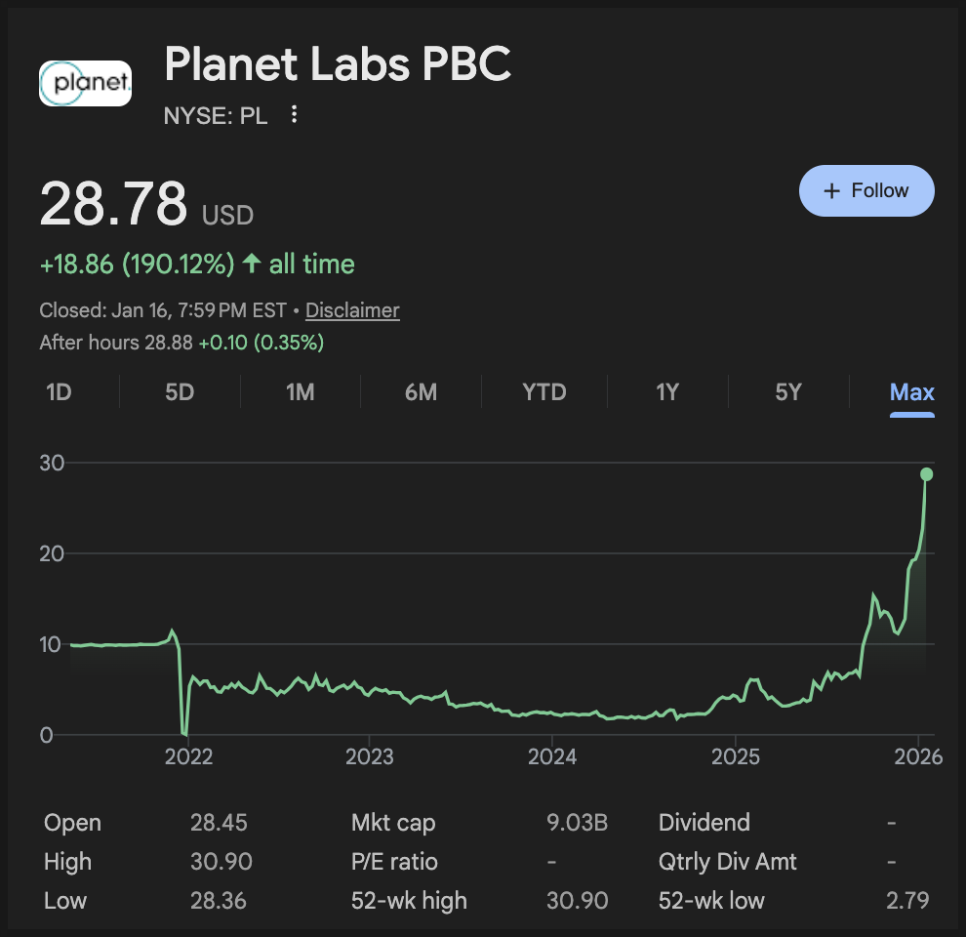Switch to YTD chart view
Viewport: 966px width, 937px height.
pos(544,392)
